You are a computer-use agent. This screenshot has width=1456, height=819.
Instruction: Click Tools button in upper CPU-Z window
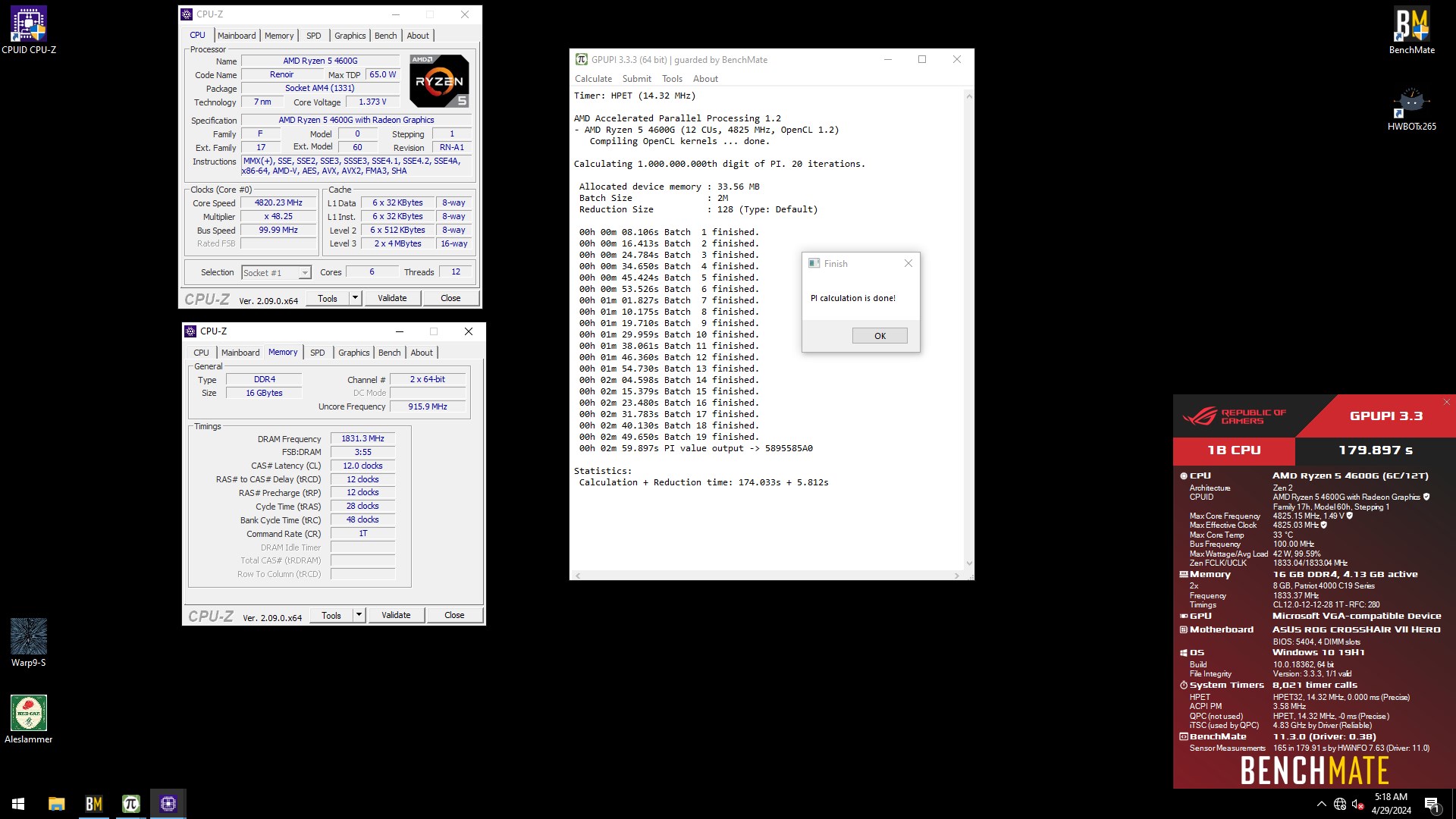click(328, 298)
